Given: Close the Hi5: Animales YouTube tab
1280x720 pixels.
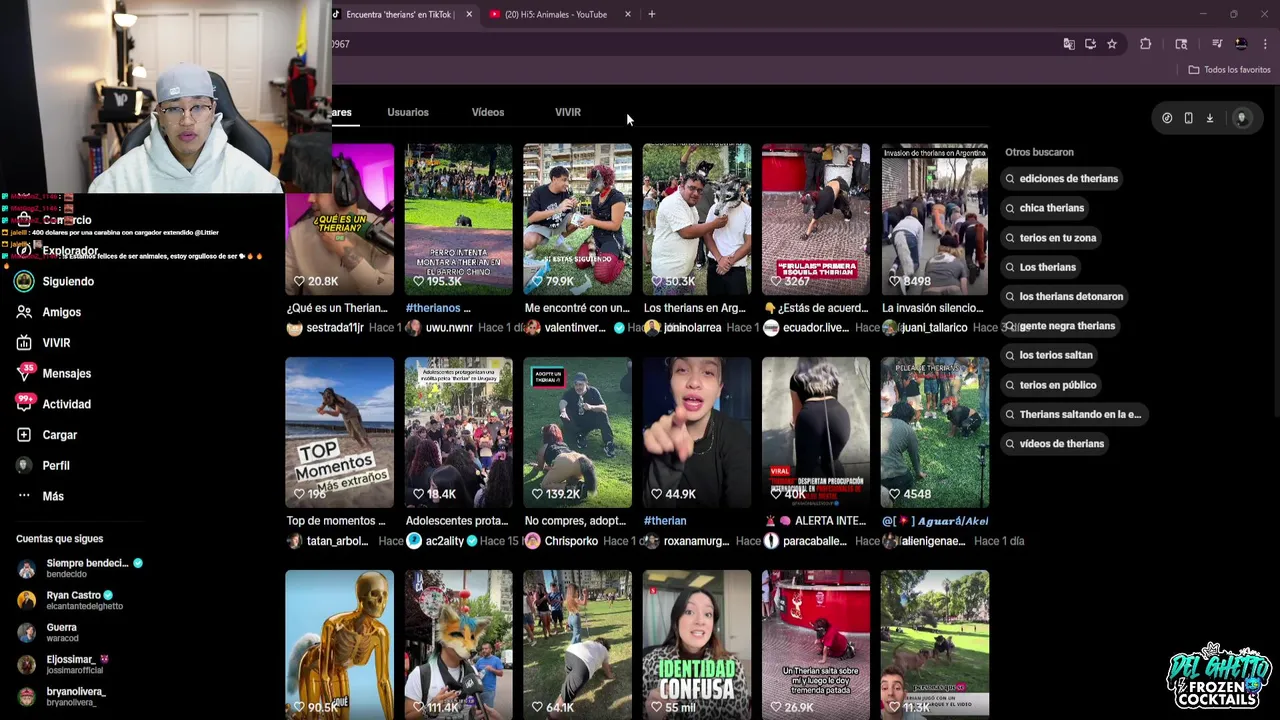Looking at the screenshot, I should 628,14.
